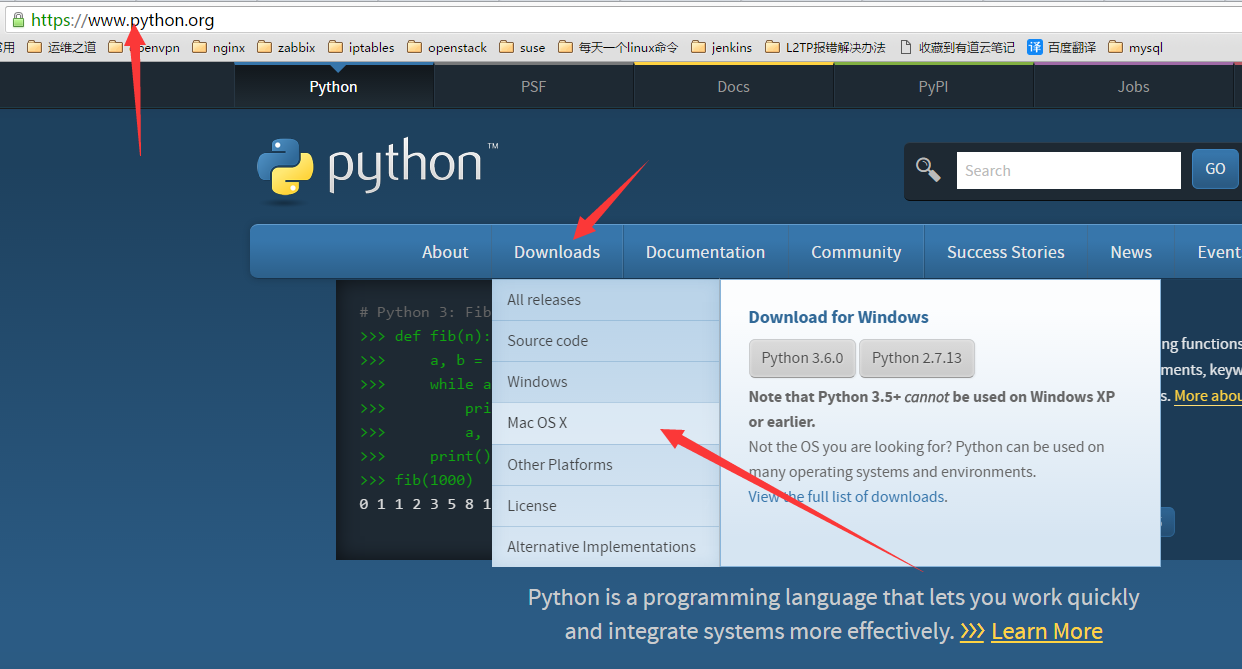The height and width of the screenshot is (669, 1242).
Task: Follow View the full list of downloads link
Action: click(846, 497)
